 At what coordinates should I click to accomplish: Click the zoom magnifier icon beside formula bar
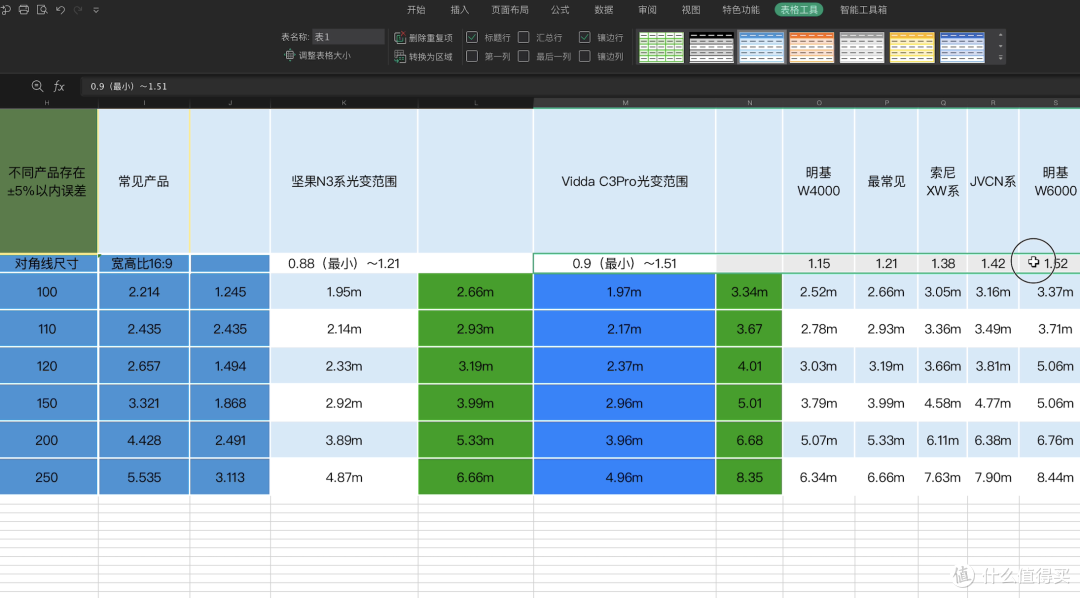(37, 86)
